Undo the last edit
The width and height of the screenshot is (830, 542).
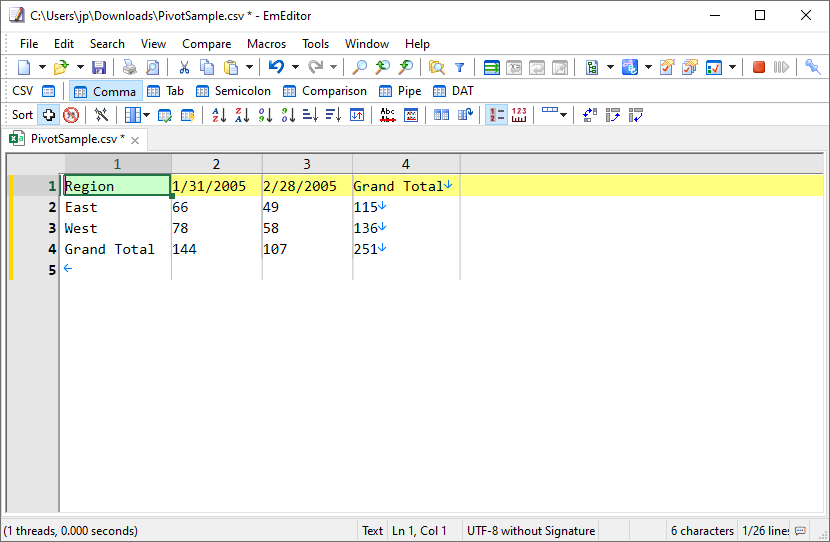[276, 67]
